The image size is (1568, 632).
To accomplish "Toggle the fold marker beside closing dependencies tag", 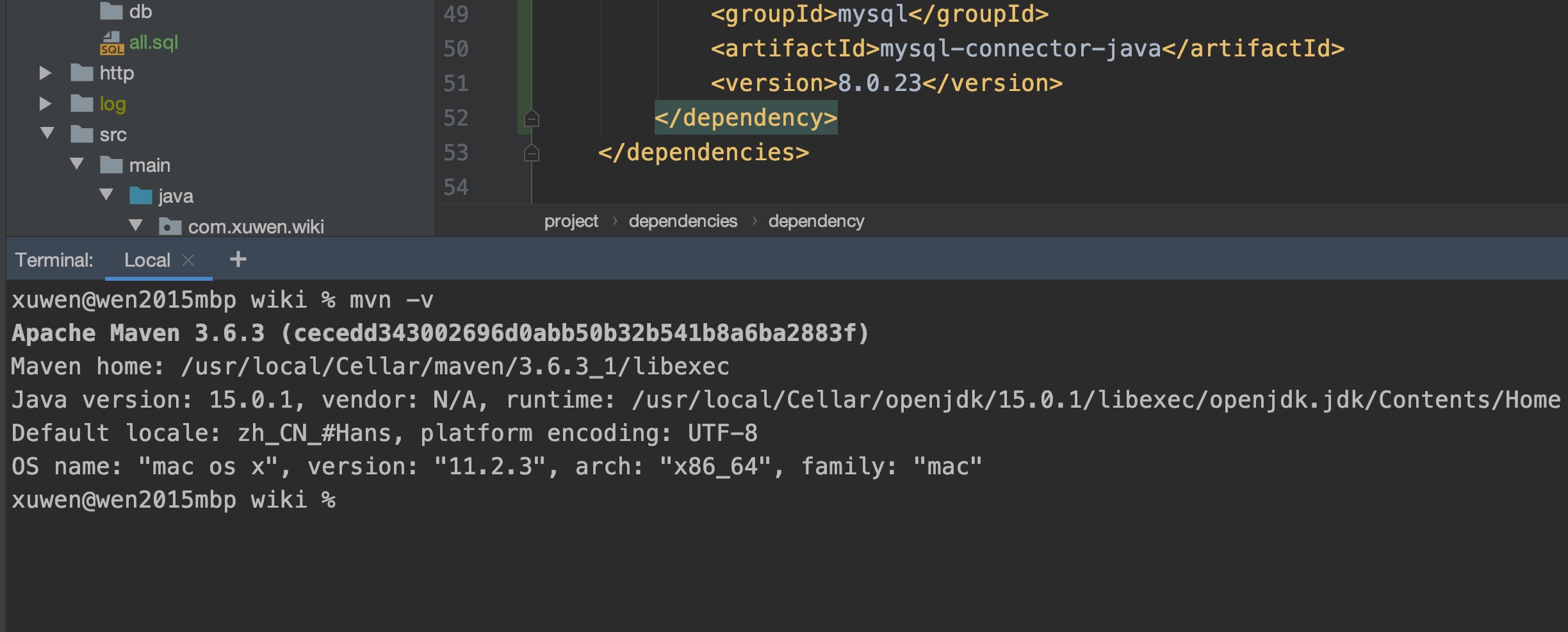I will [532, 153].
